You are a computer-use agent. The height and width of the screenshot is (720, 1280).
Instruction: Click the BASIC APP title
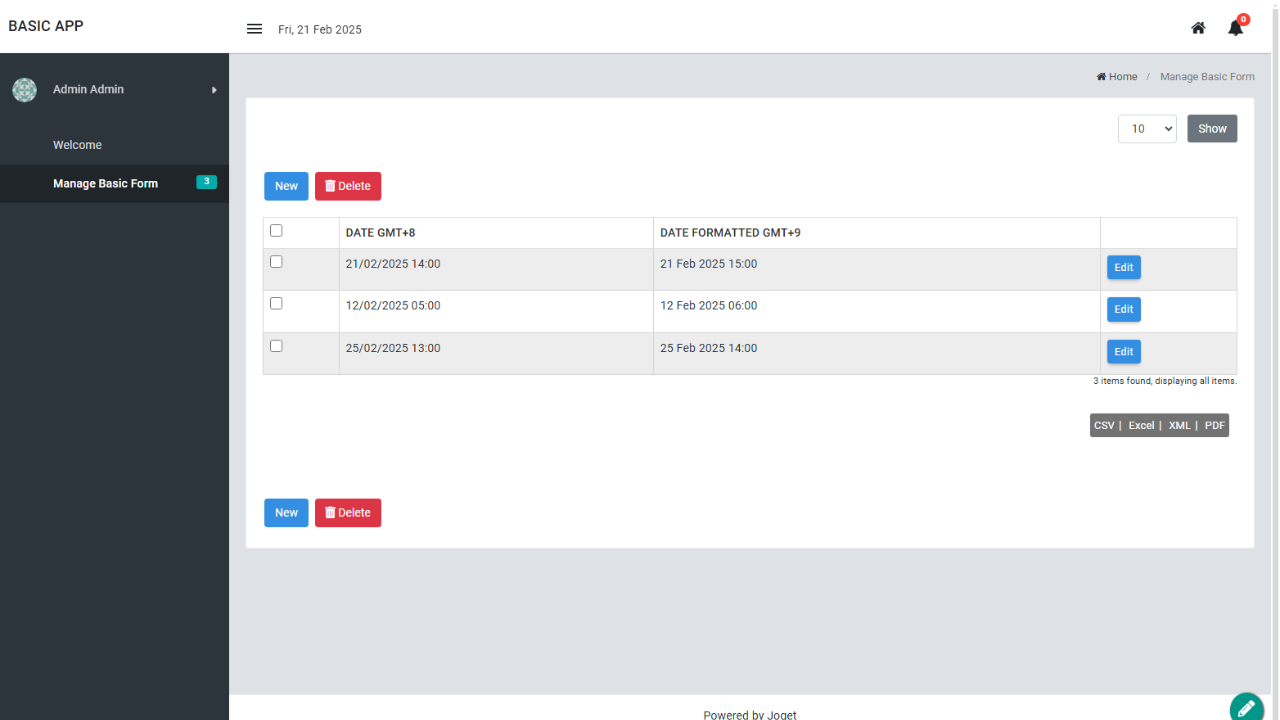(46, 26)
